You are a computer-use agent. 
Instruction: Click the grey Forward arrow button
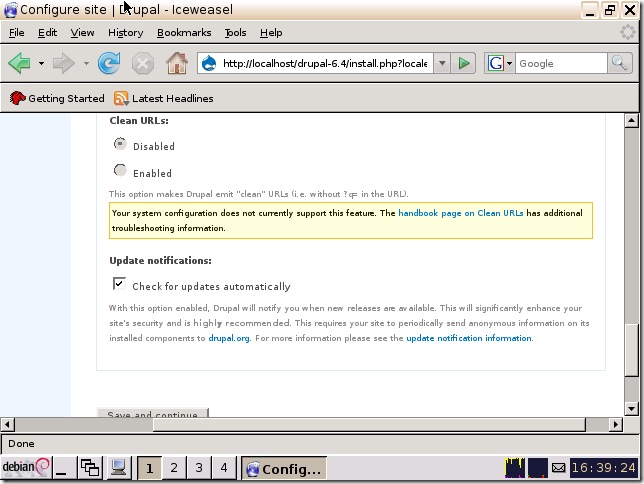point(64,63)
